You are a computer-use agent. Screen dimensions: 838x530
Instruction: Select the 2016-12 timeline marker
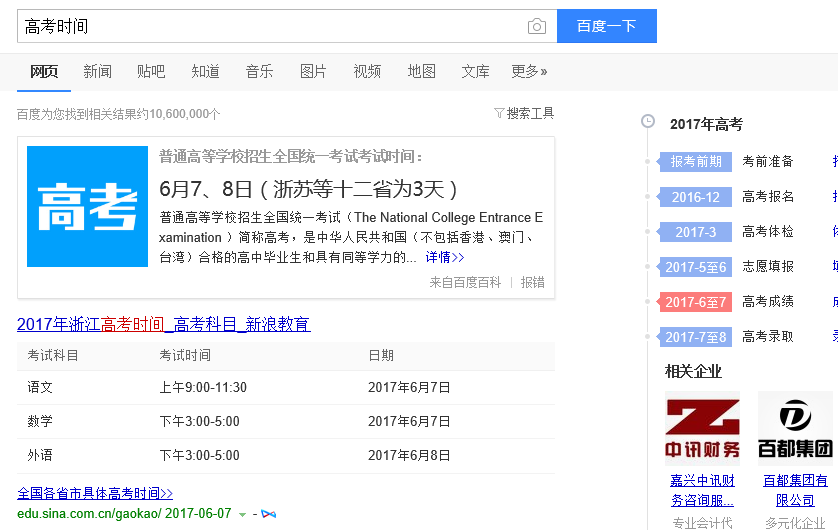696,197
